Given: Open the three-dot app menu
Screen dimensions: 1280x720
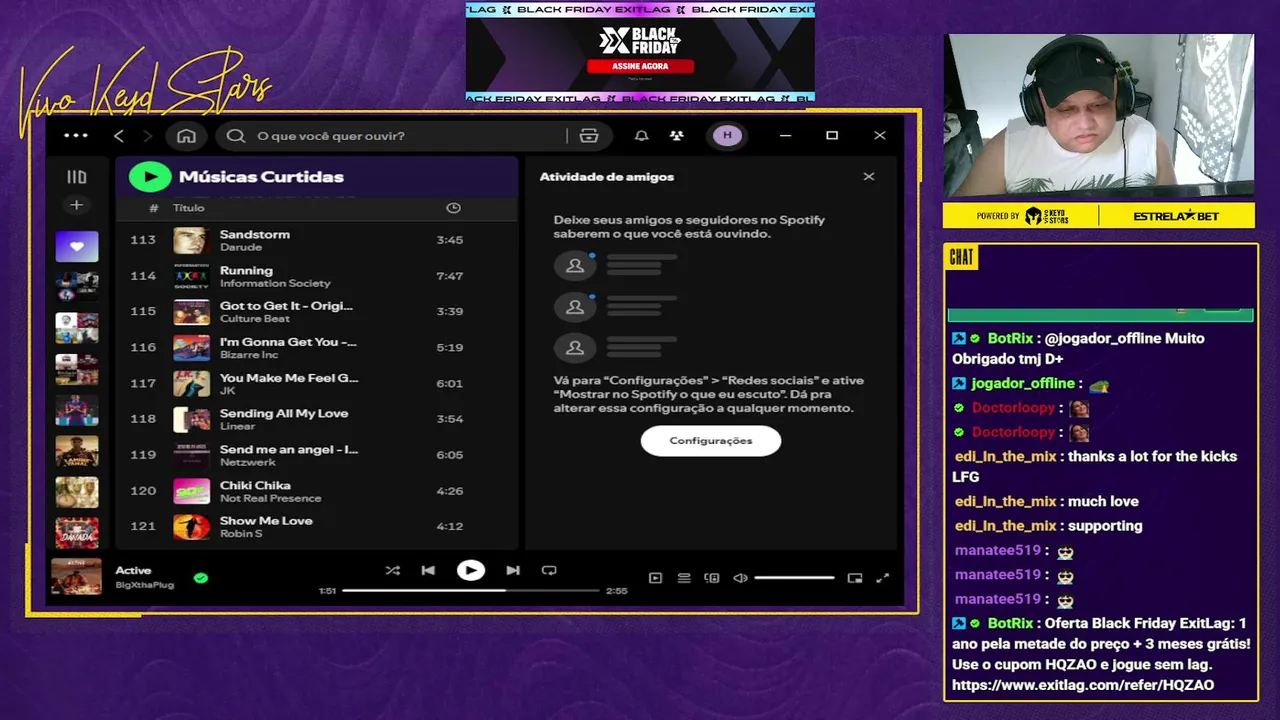Looking at the screenshot, I should pos(76,136).
